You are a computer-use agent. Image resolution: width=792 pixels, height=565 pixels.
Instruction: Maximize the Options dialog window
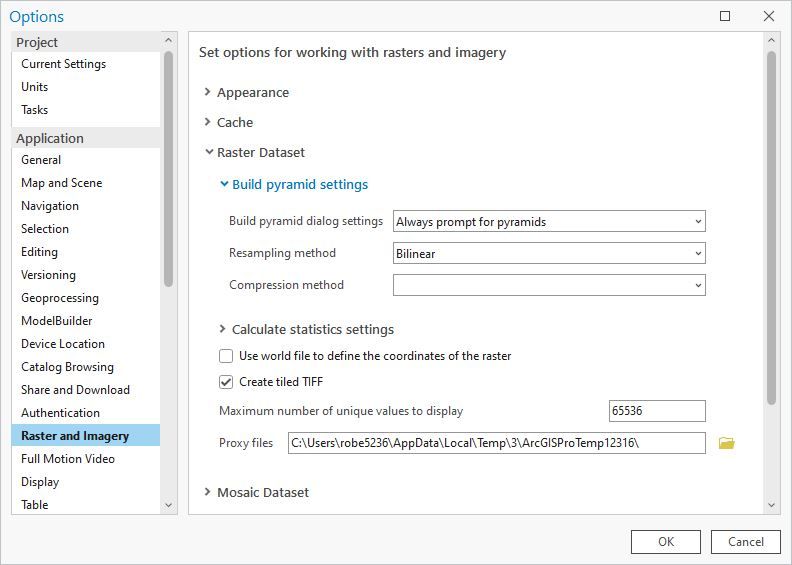coord(725,16)
